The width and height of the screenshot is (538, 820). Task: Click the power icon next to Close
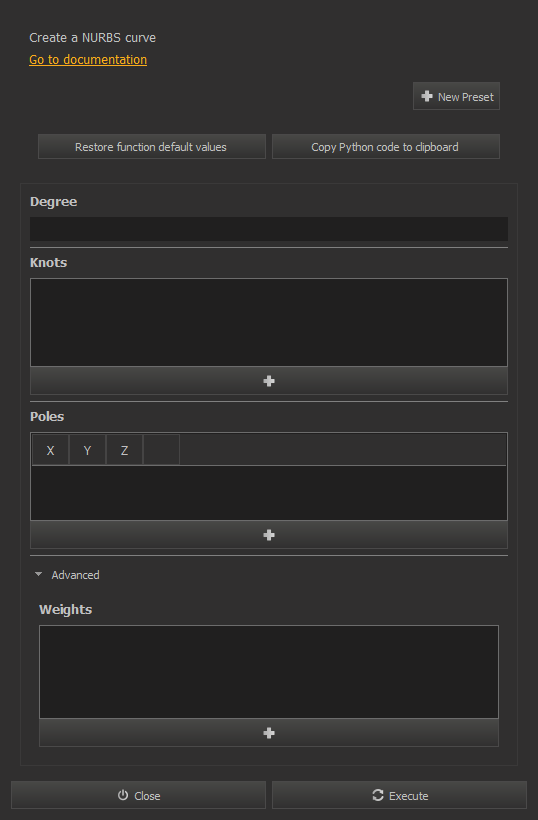123,795
